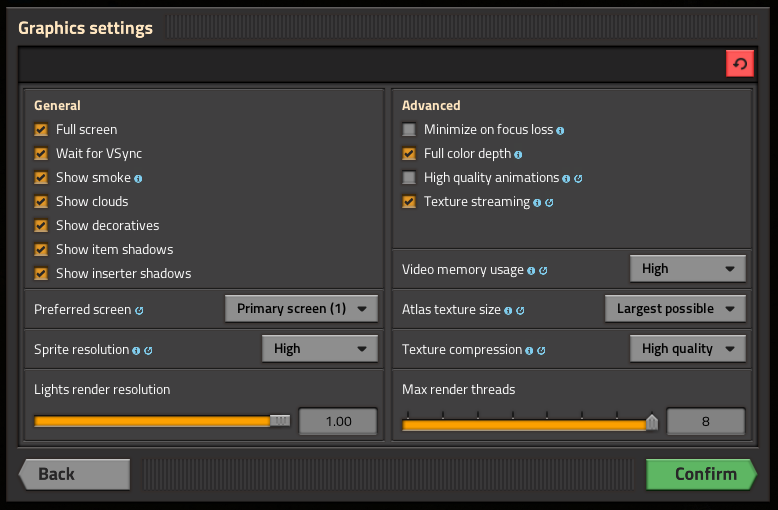Click the info icon beside Video memory usage
778x510 pixels.
click(x=531, y=270)
